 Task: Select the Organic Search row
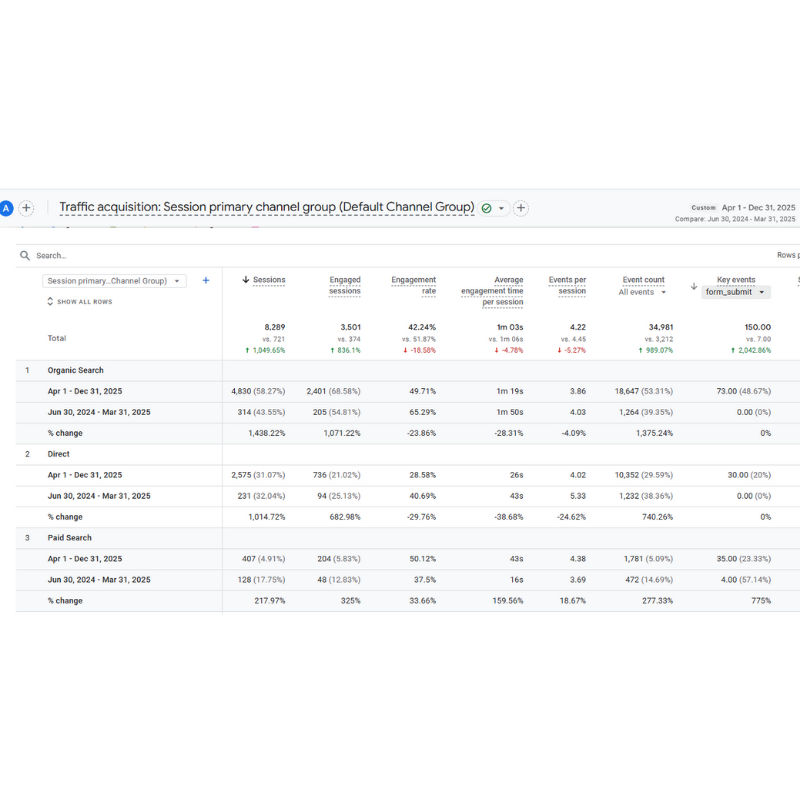point(76,370)
